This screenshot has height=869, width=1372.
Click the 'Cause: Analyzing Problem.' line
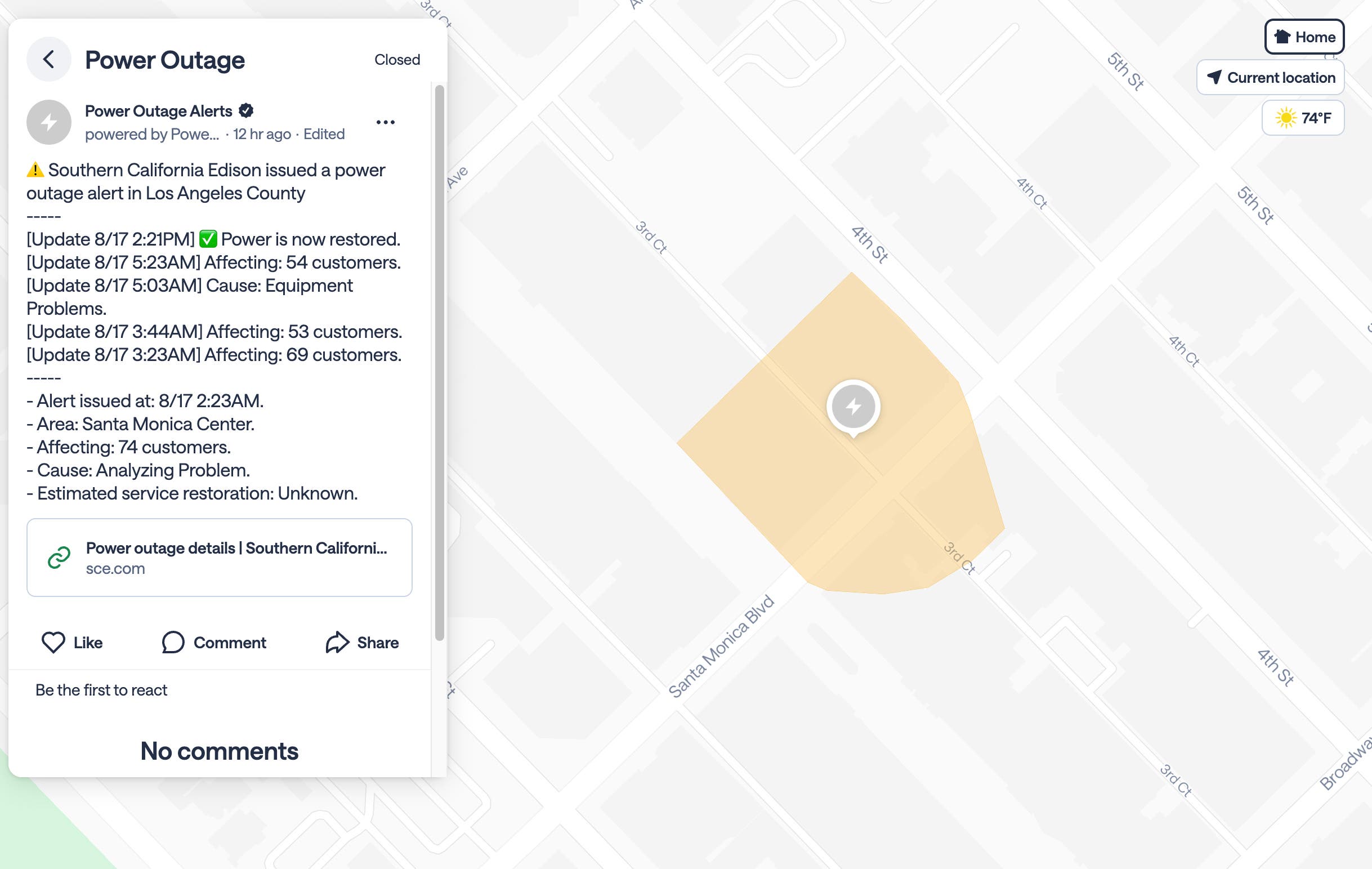[x=138, y=470]
